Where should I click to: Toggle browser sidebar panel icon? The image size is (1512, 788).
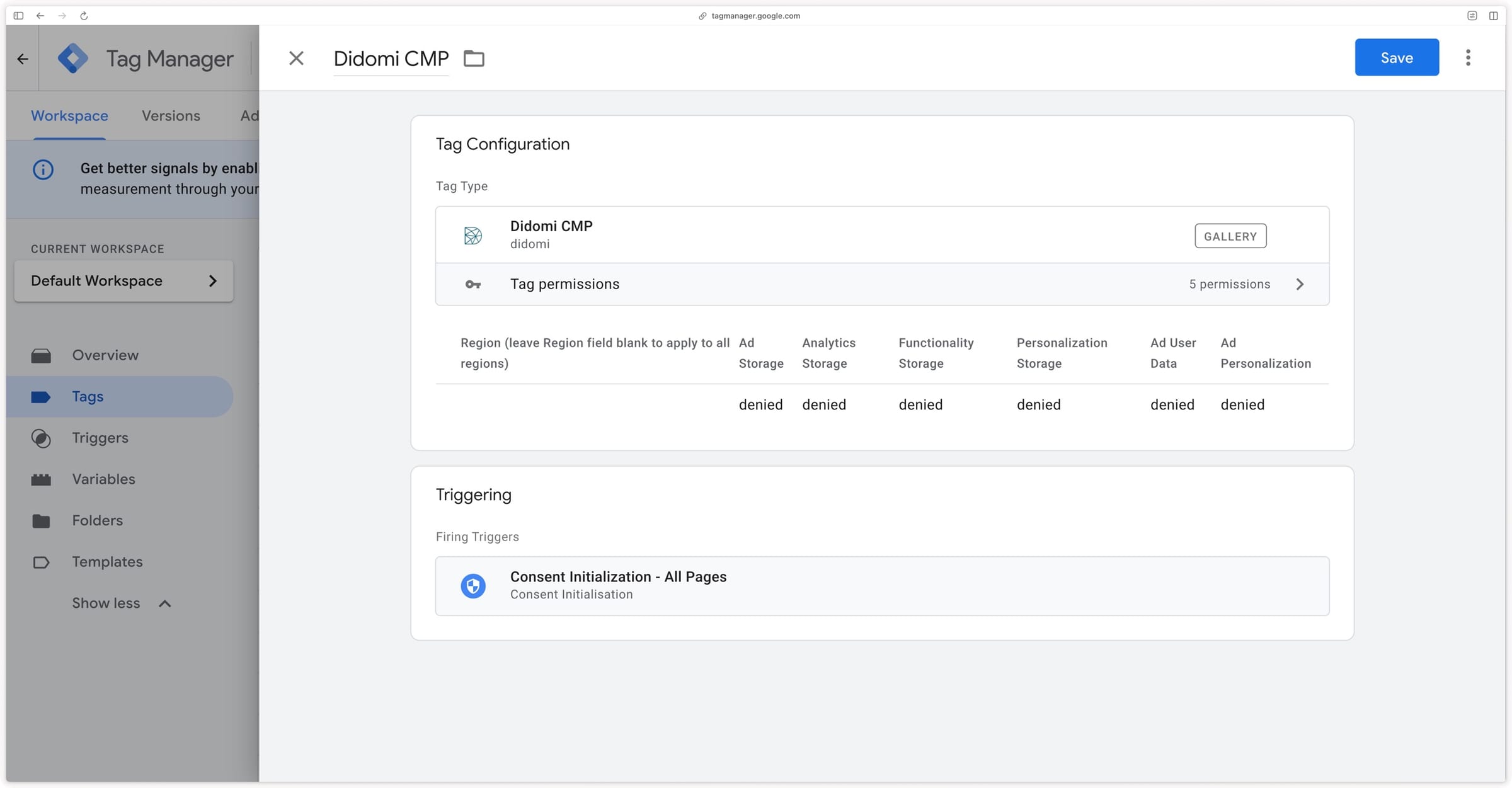(18, 16)
